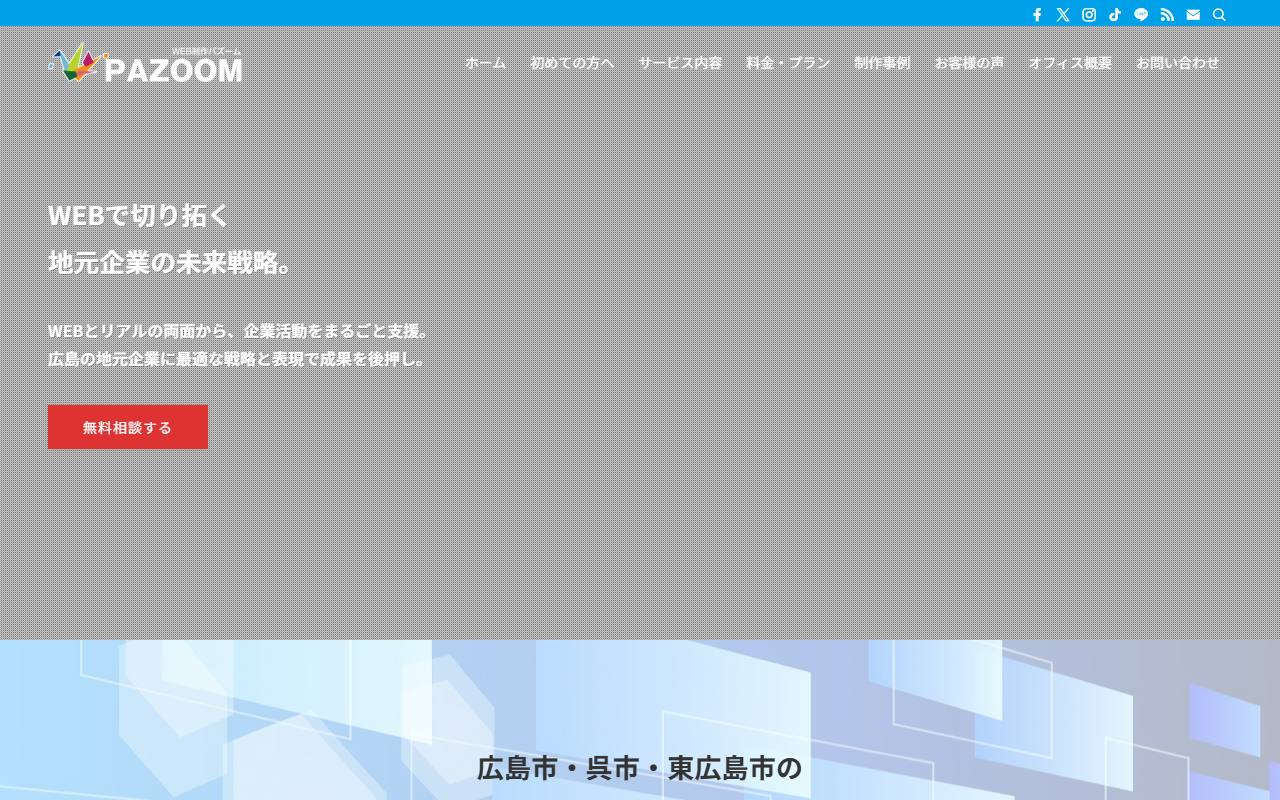Open 初めての方へ menu item
The height and width of the screenshot is (800, 1280).
coord(572,63)
